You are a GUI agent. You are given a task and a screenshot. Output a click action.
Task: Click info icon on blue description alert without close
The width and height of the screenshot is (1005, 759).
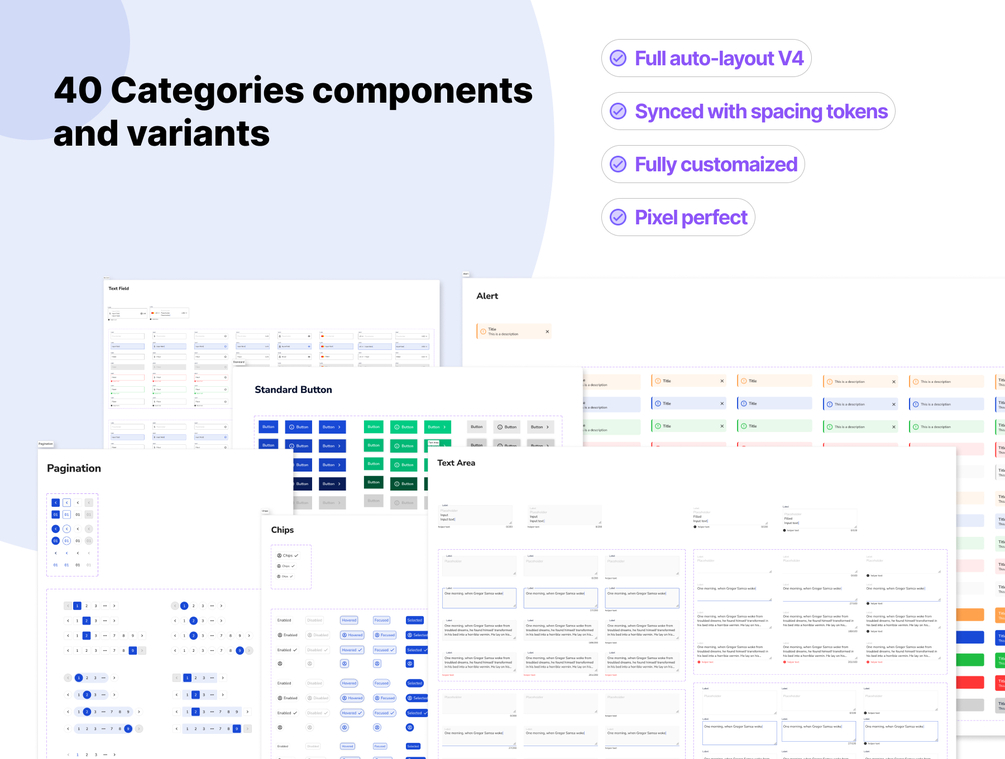tap(916, 405)
